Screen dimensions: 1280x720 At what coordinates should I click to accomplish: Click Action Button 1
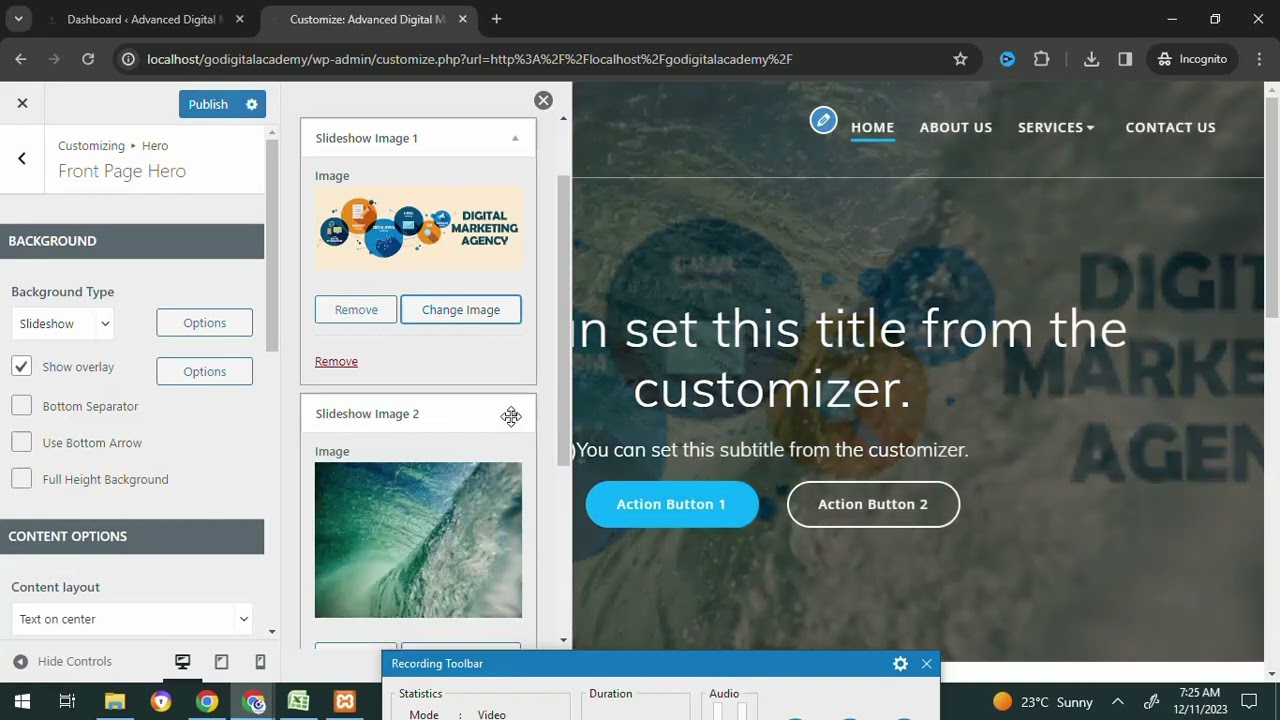(671, 504)
